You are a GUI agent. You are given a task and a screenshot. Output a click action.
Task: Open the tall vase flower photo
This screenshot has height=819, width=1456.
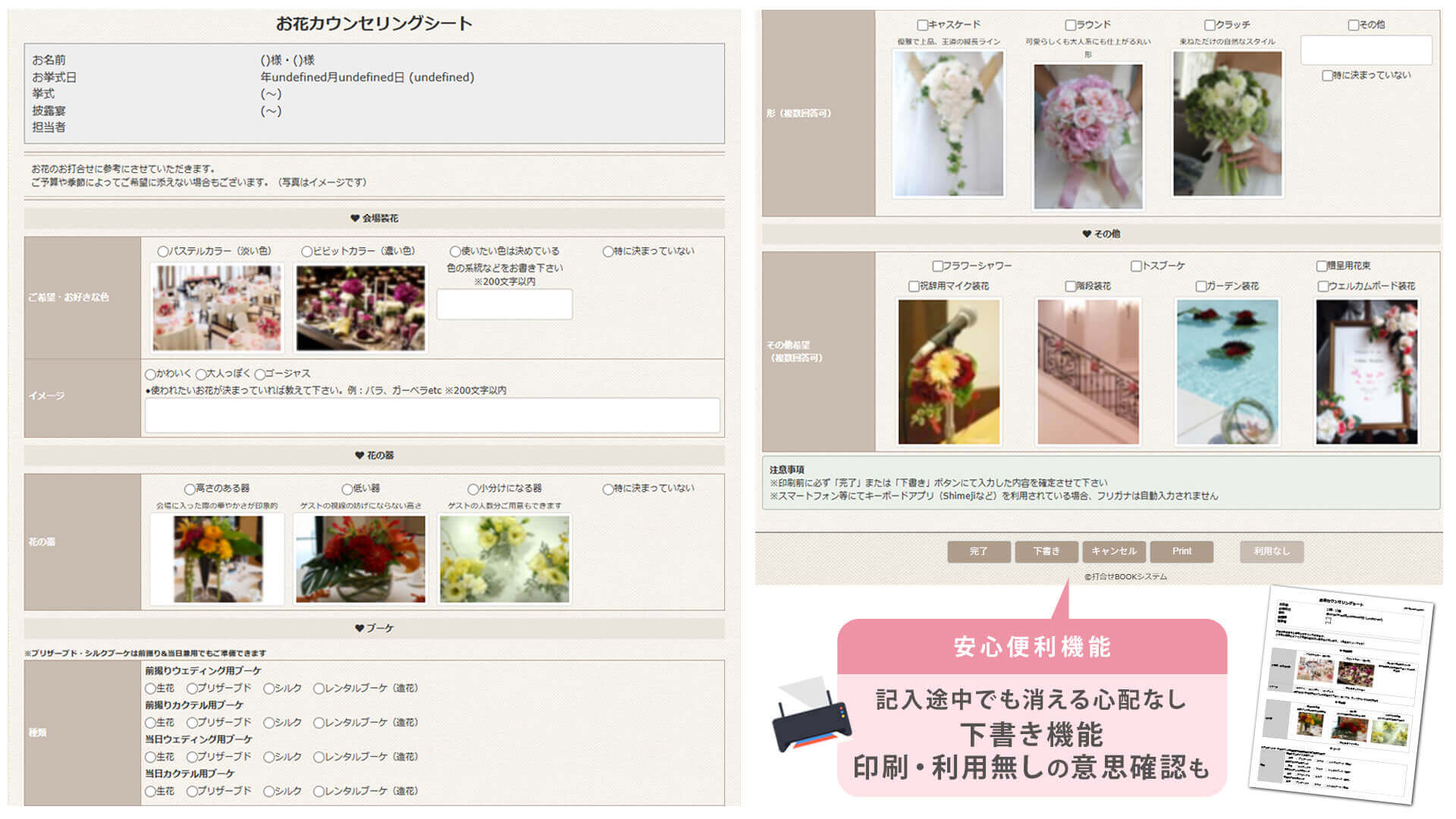[217, 560]
